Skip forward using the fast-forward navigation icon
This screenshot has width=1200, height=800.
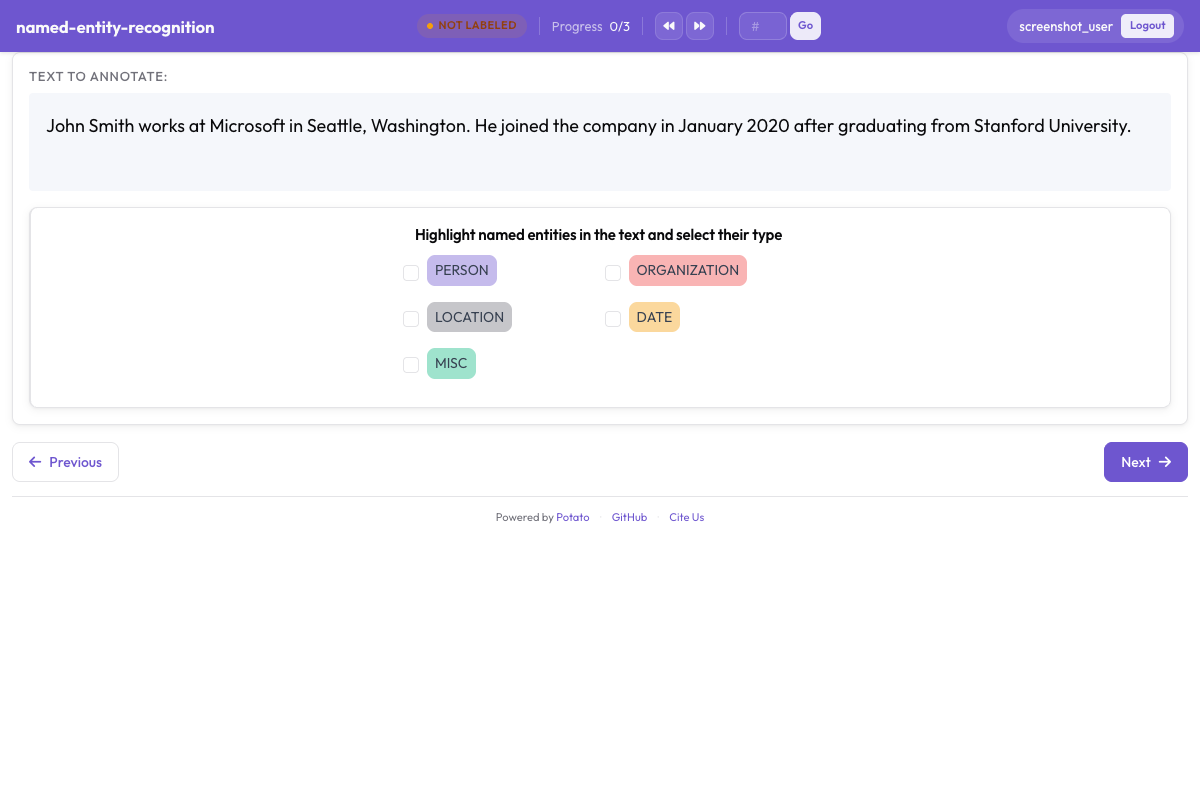coord(700,26)
